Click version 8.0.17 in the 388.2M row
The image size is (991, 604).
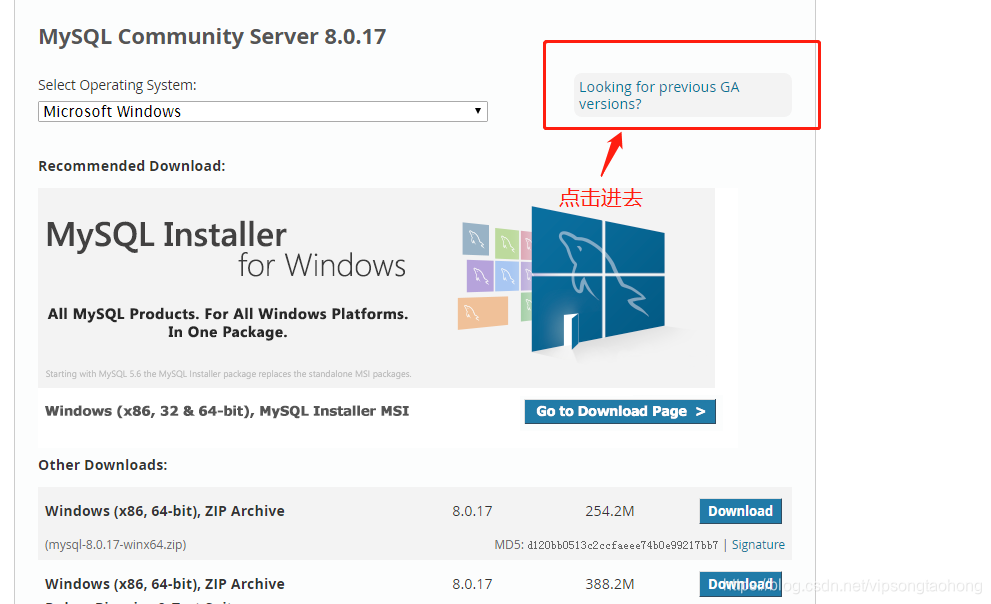coord(472,584)
